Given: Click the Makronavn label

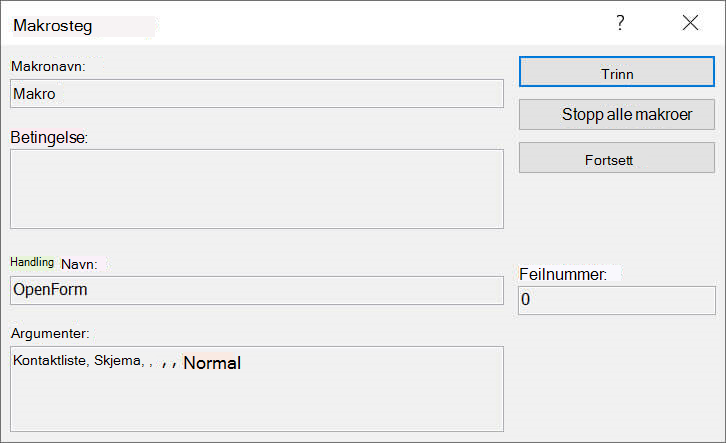Looking at the screenshot, I should 49,66.
